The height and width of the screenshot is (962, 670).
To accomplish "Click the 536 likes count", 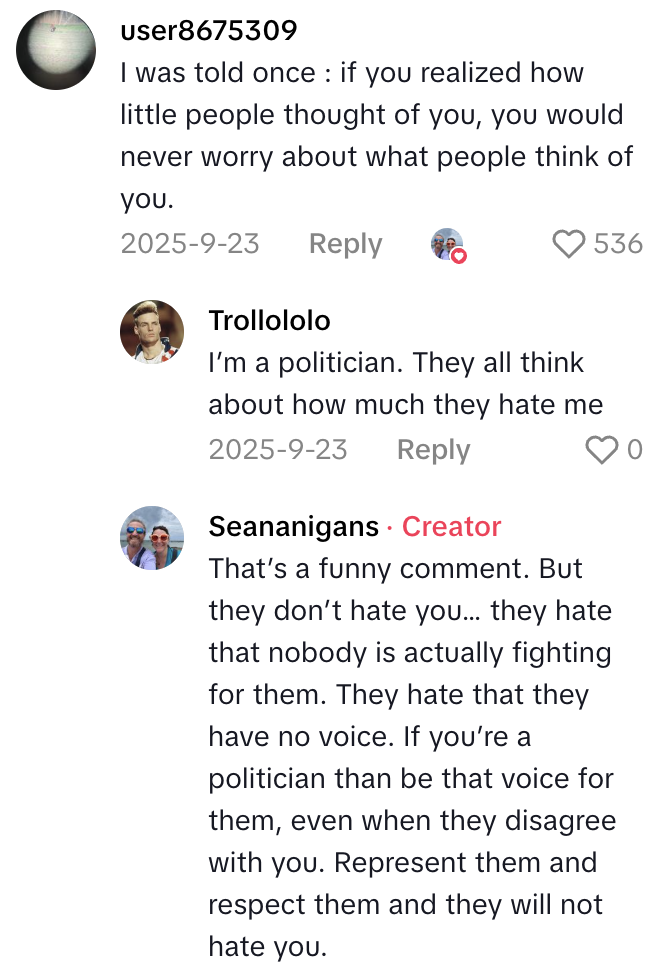I will [618, 244].
